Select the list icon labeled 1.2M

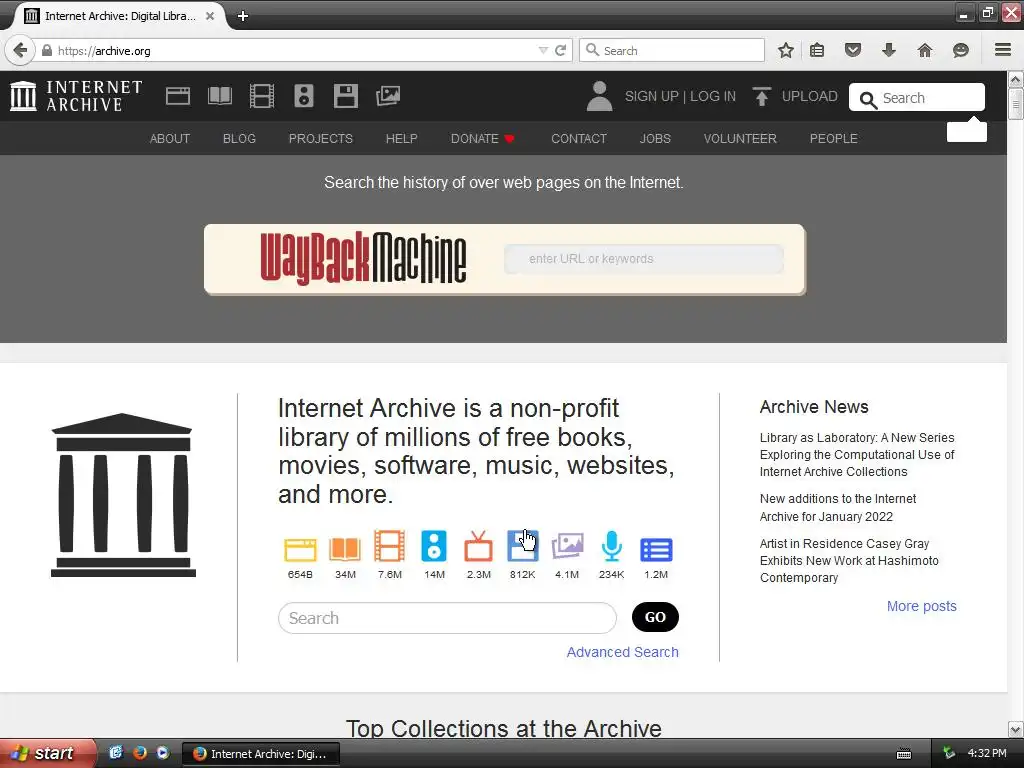coord(656,550)
